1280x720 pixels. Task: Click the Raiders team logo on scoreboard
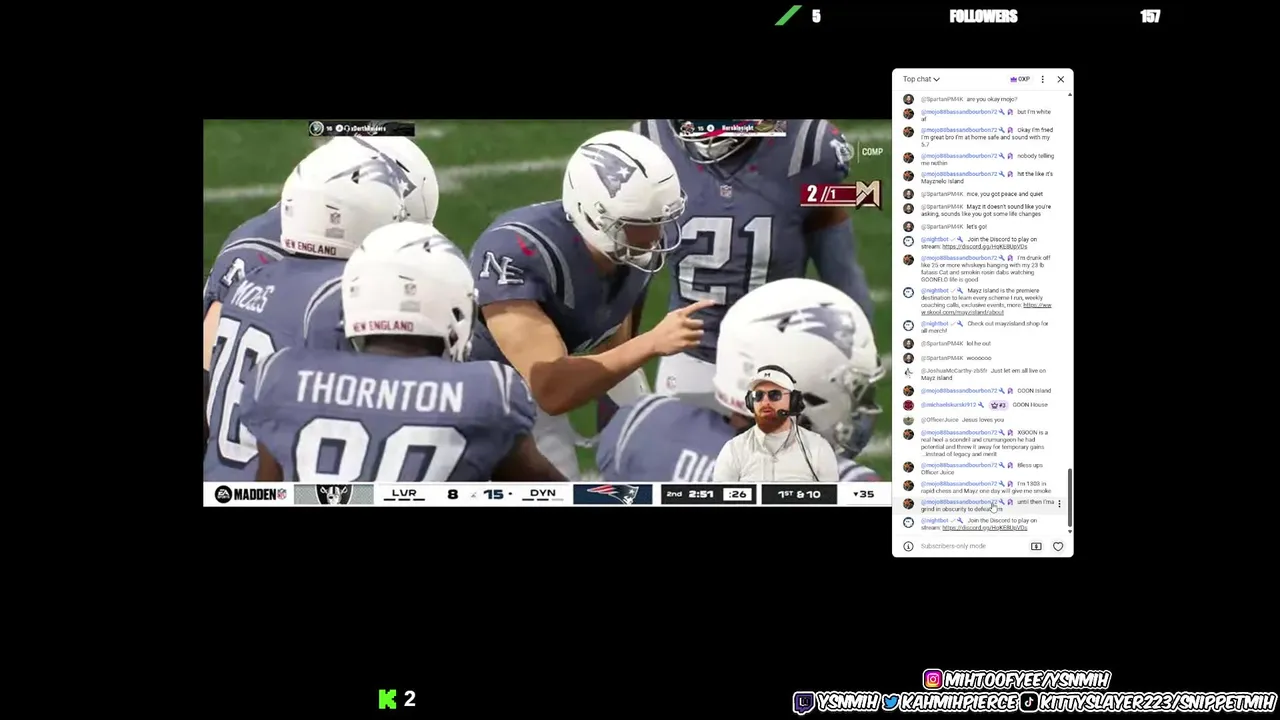click(x=333, y=494)
